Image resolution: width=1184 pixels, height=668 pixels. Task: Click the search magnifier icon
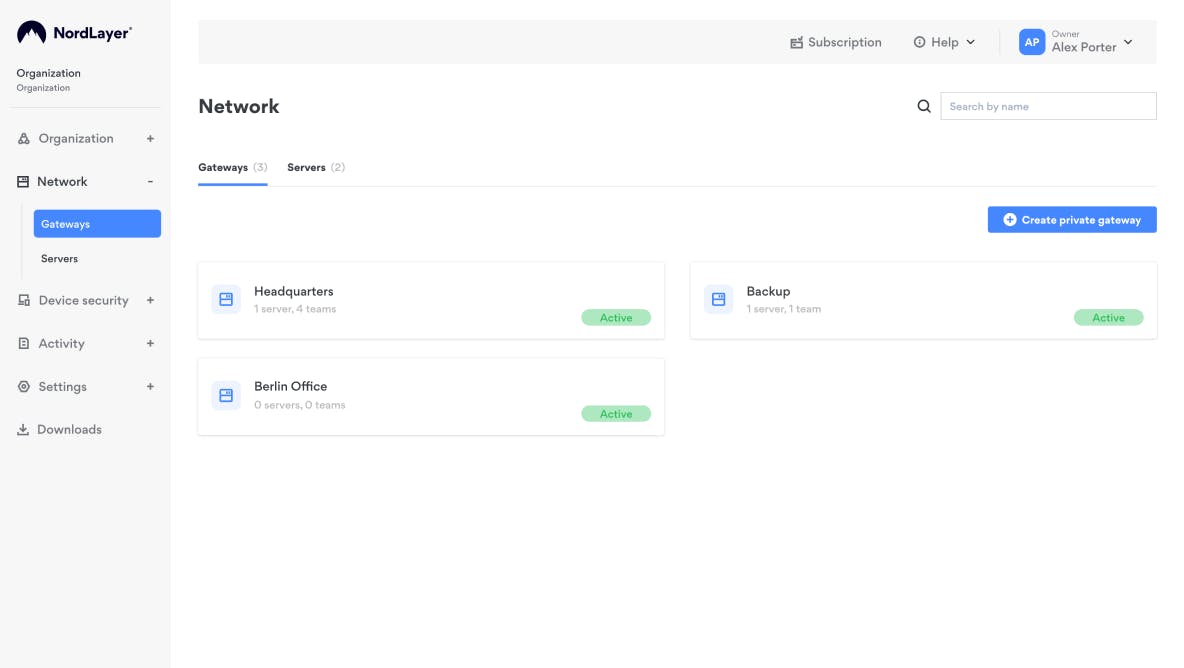(x=924, y=106)
